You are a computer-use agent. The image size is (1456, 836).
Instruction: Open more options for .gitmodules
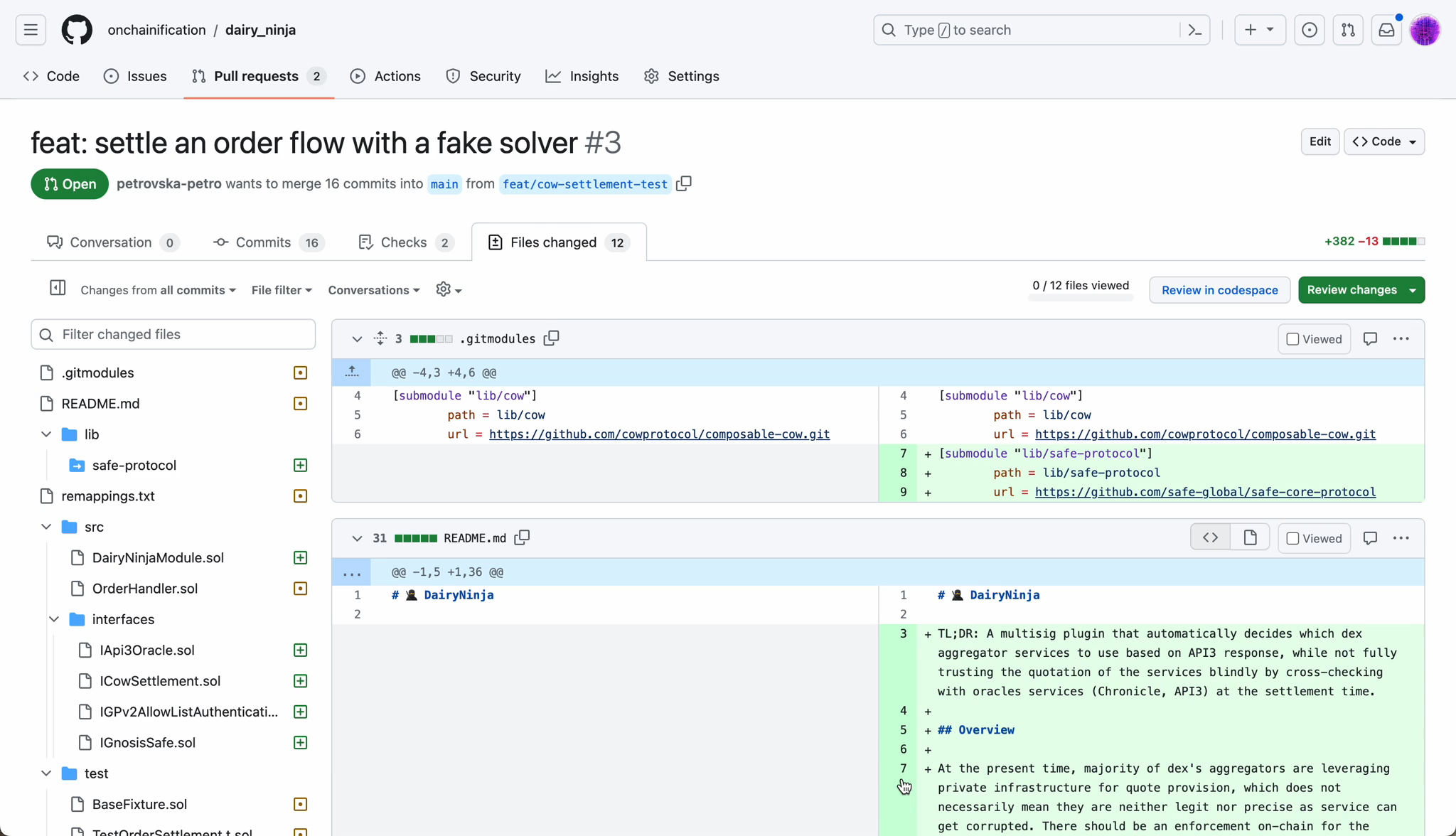click(1401, 339)
